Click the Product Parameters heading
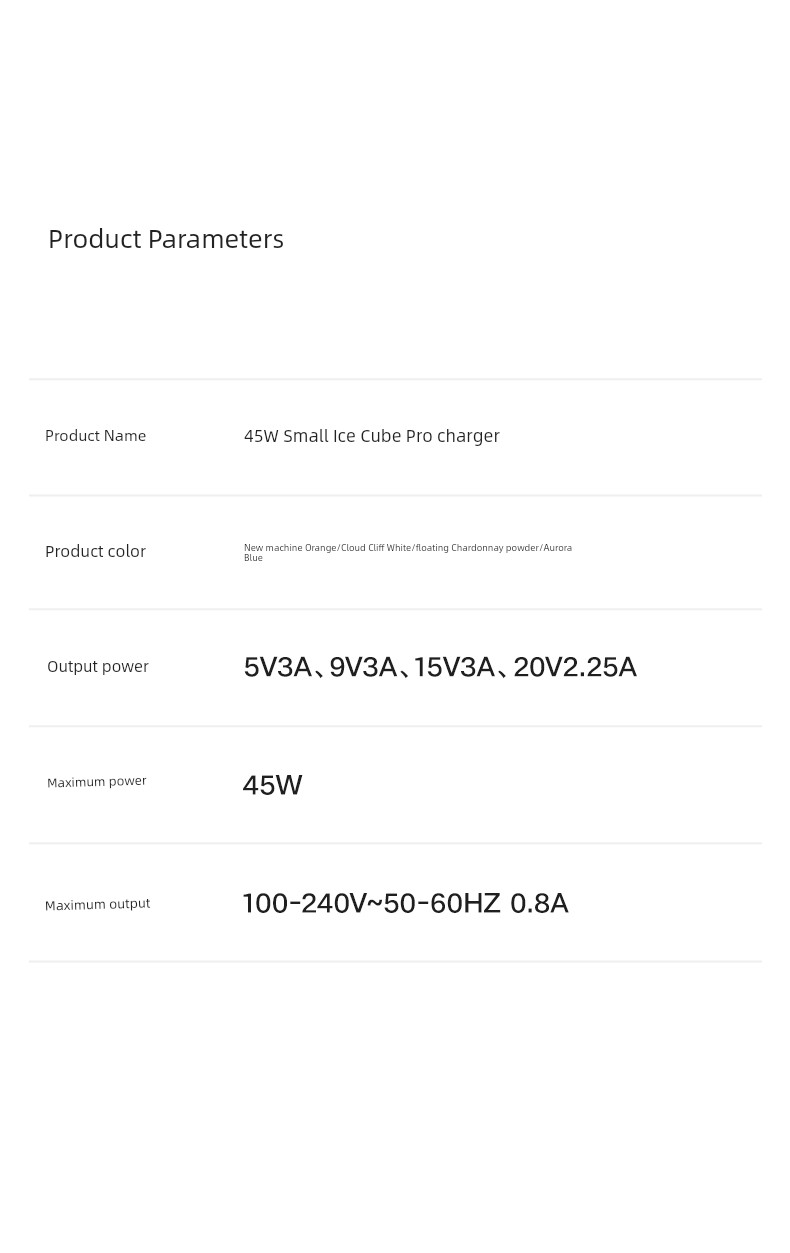 (166, 239)
